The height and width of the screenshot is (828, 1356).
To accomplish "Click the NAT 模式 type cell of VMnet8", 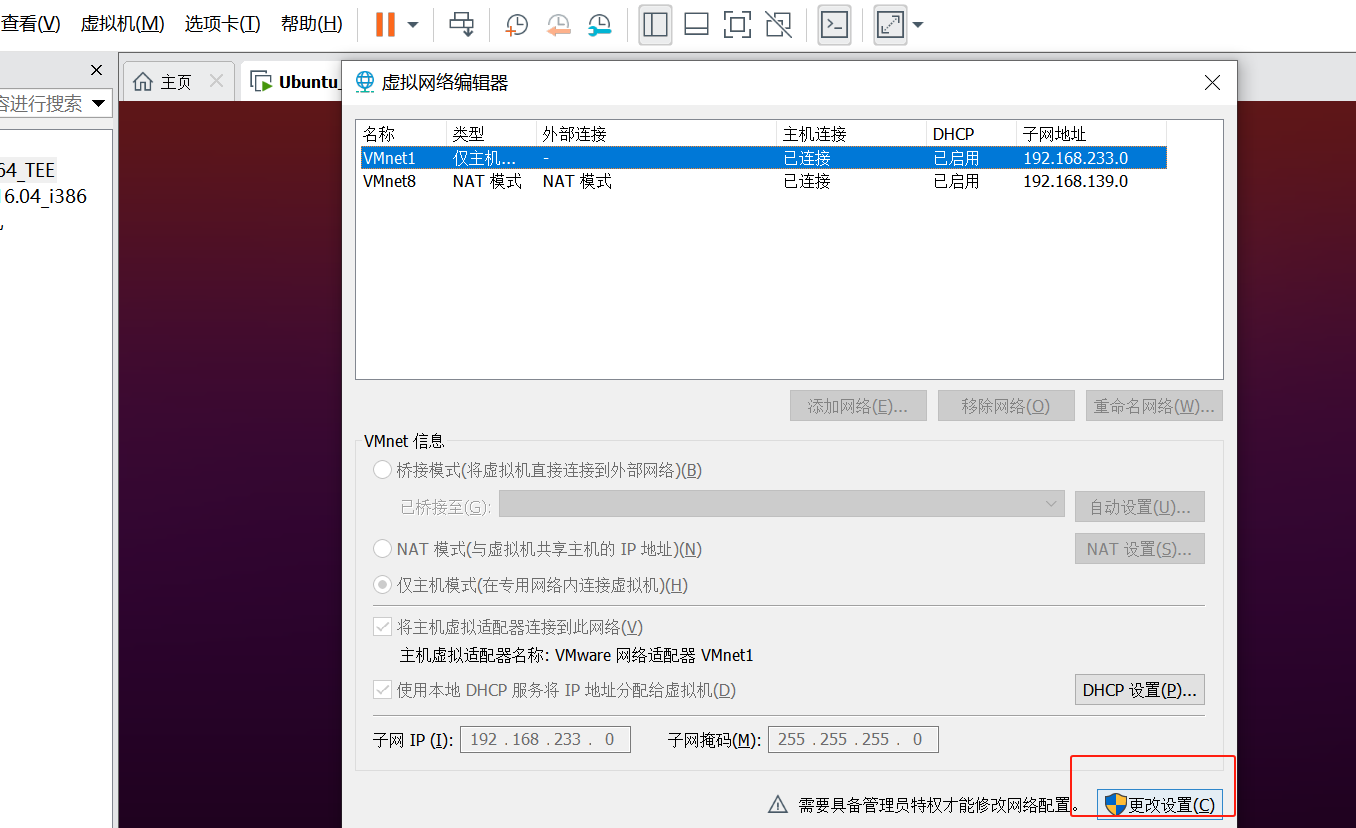I will [487, 181].
